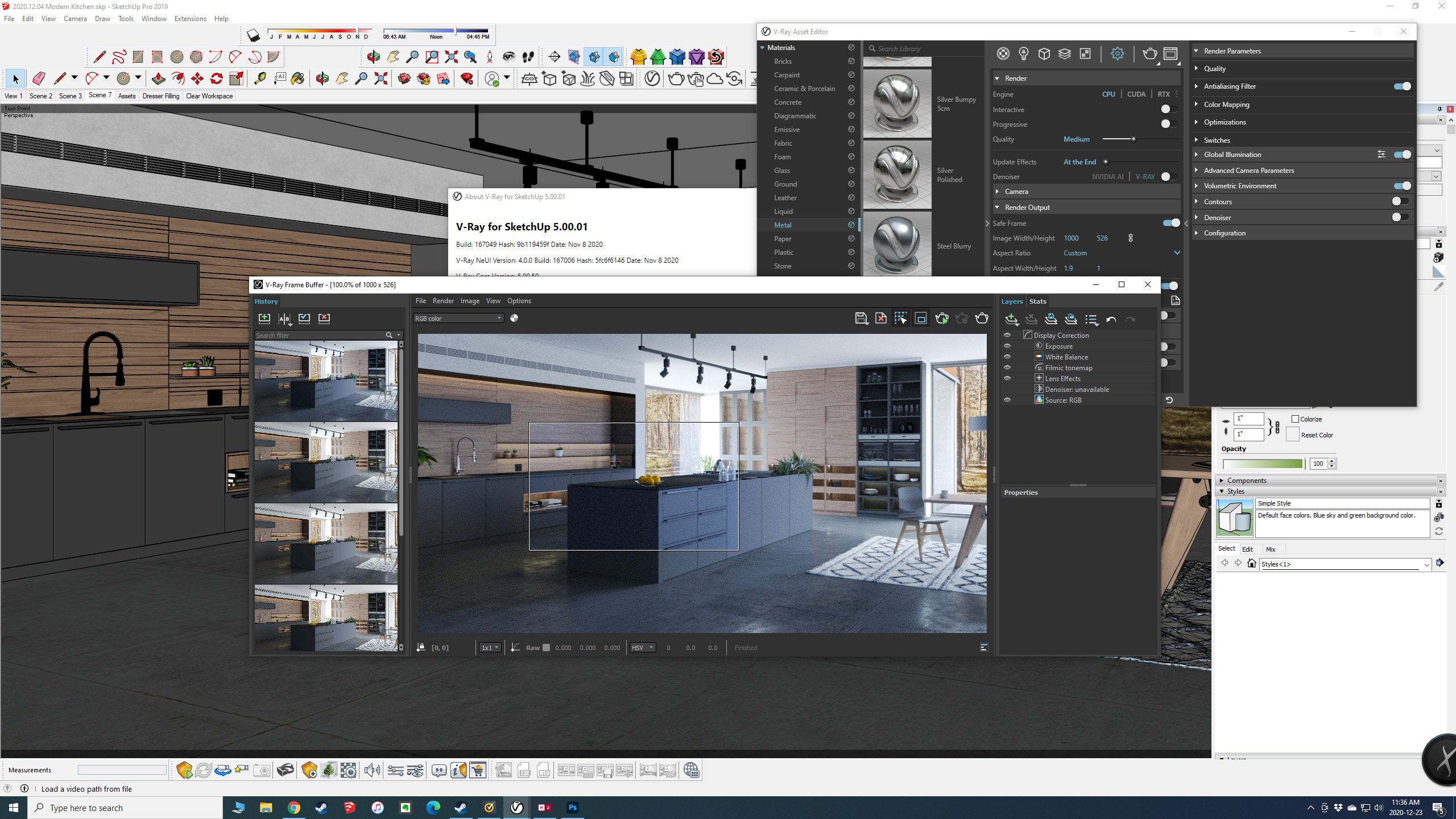Choose NVIDIA AI denoiser option
The width and height of the screenshot is (1456, 819).
[1107, 177]
